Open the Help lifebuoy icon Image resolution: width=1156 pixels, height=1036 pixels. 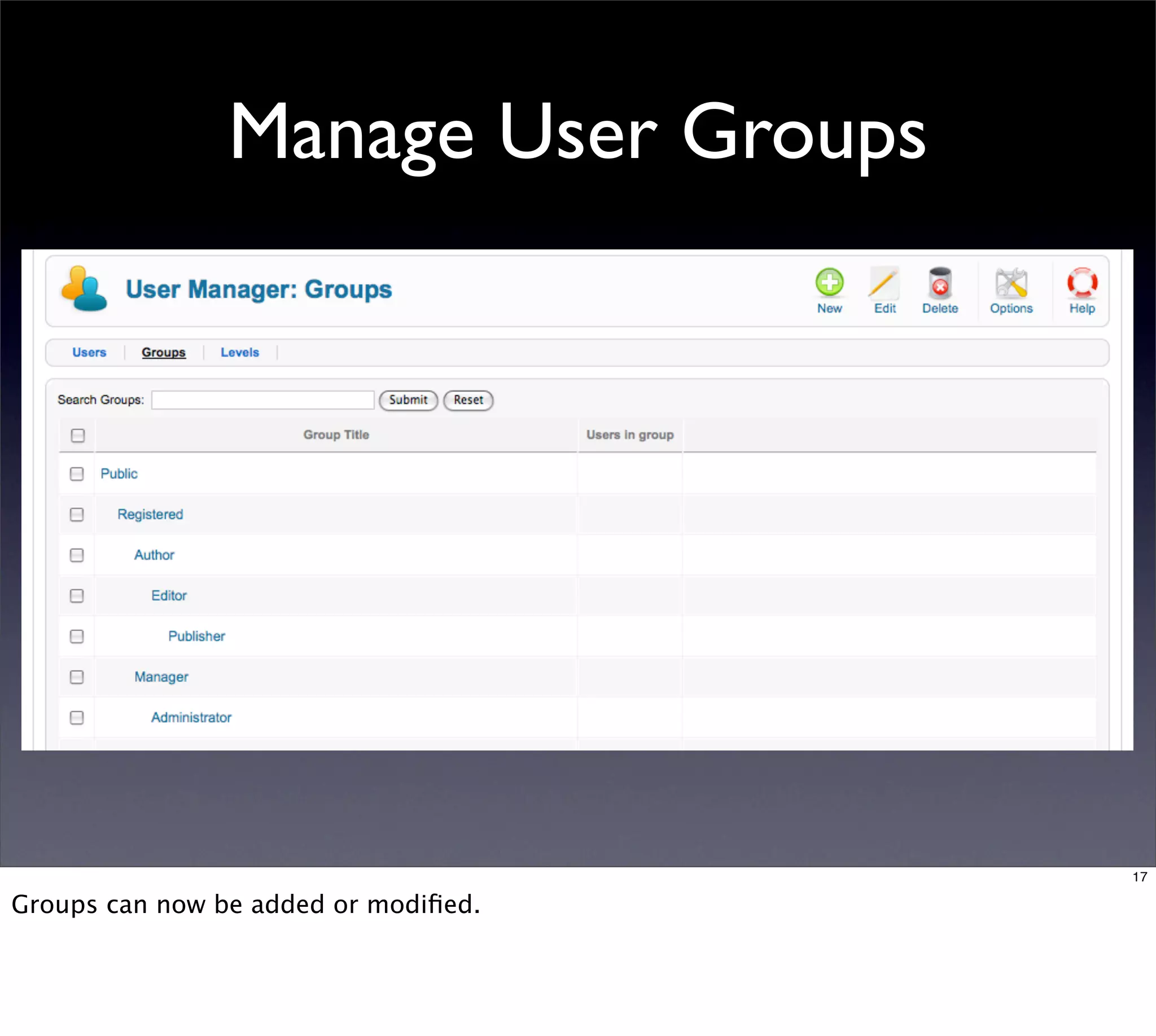[1082, 283]
